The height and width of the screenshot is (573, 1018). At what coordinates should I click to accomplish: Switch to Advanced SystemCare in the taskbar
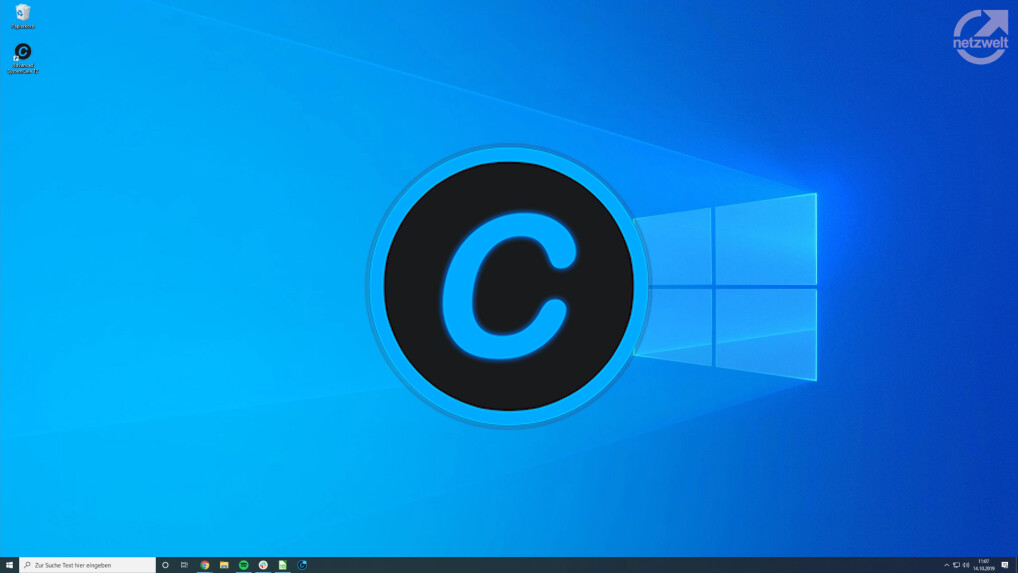click(x=302, y=565)
